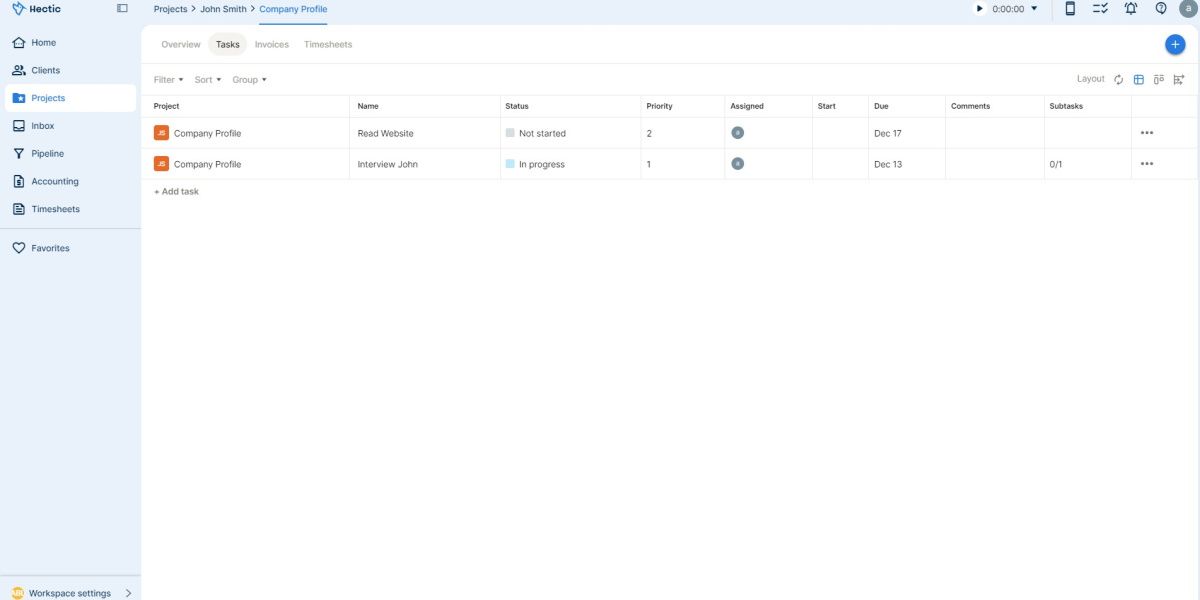Switch to kanban board layout
Viewport: 1200px width, 600px height.
click(1159, 80)
